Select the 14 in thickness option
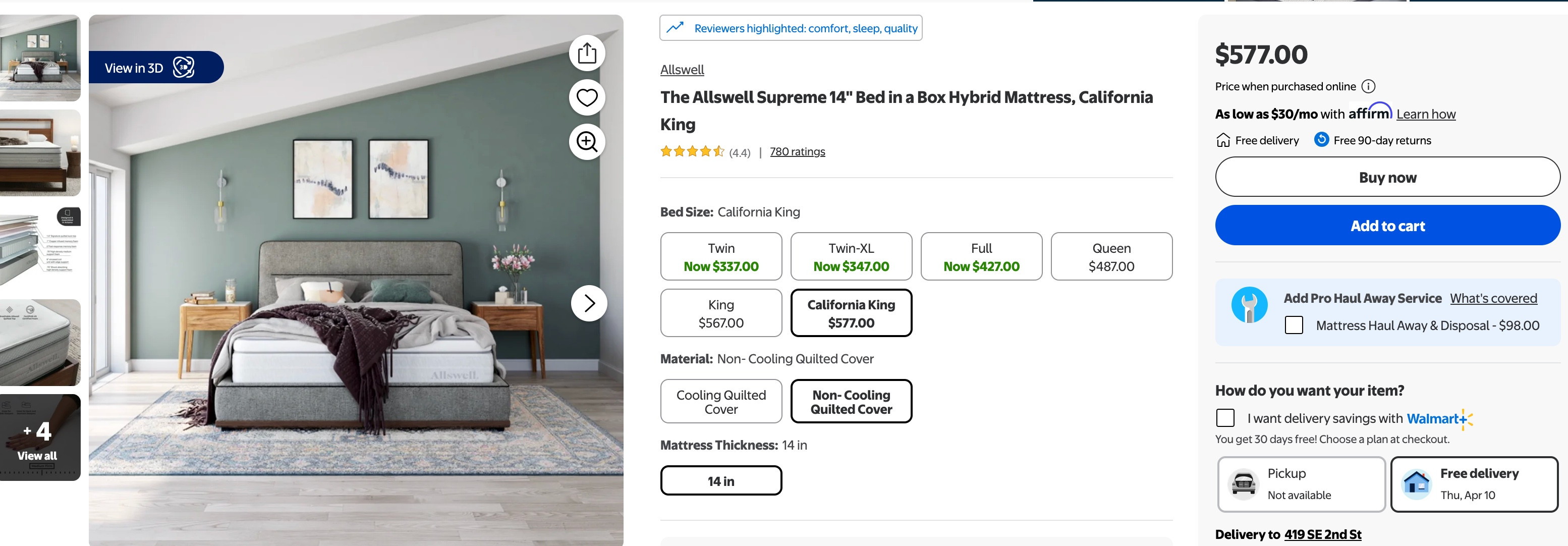Viewport: 1568px width, 546px height. click(721, 481)
